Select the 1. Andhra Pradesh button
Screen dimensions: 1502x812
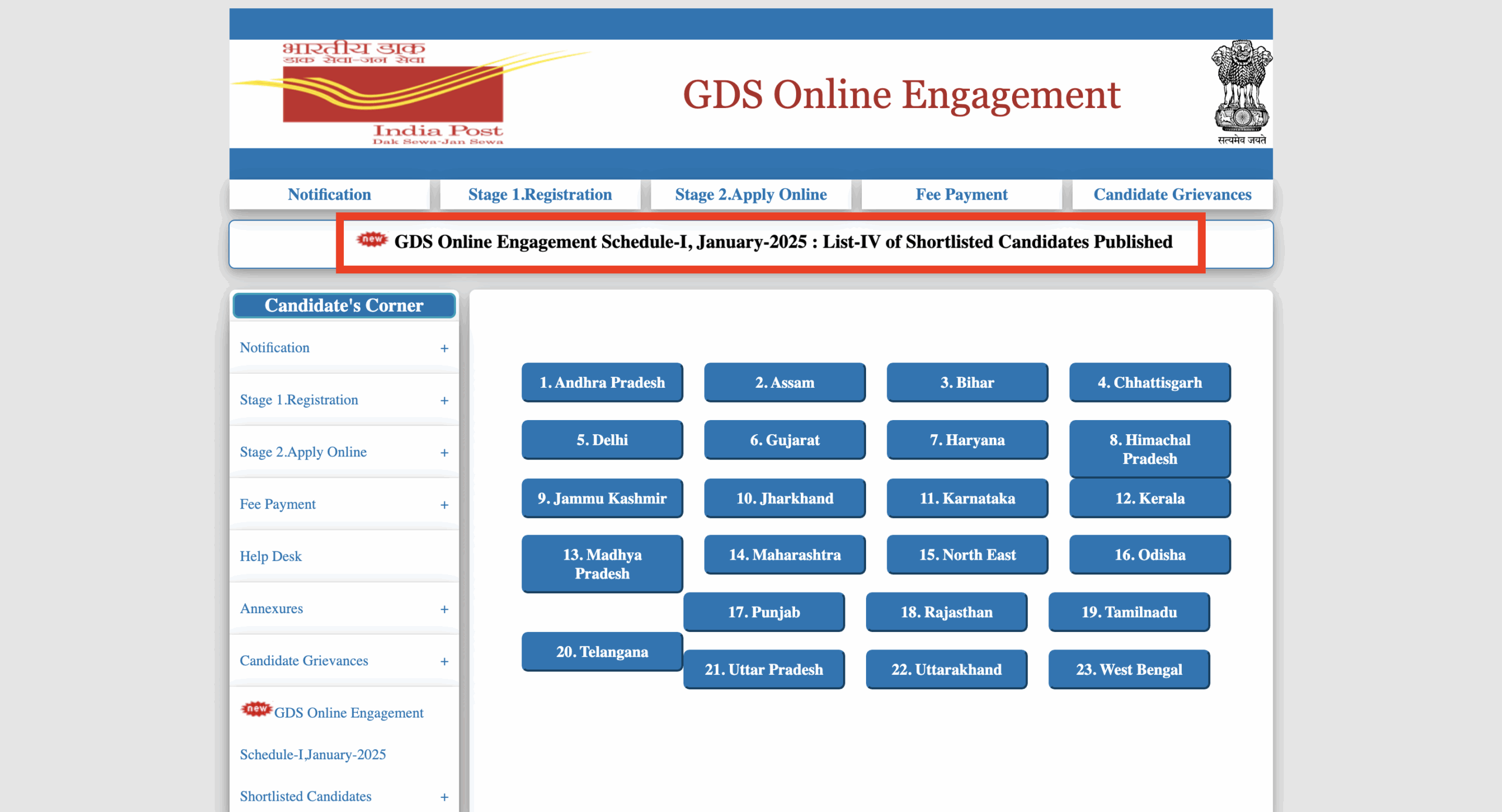(602, 383)
